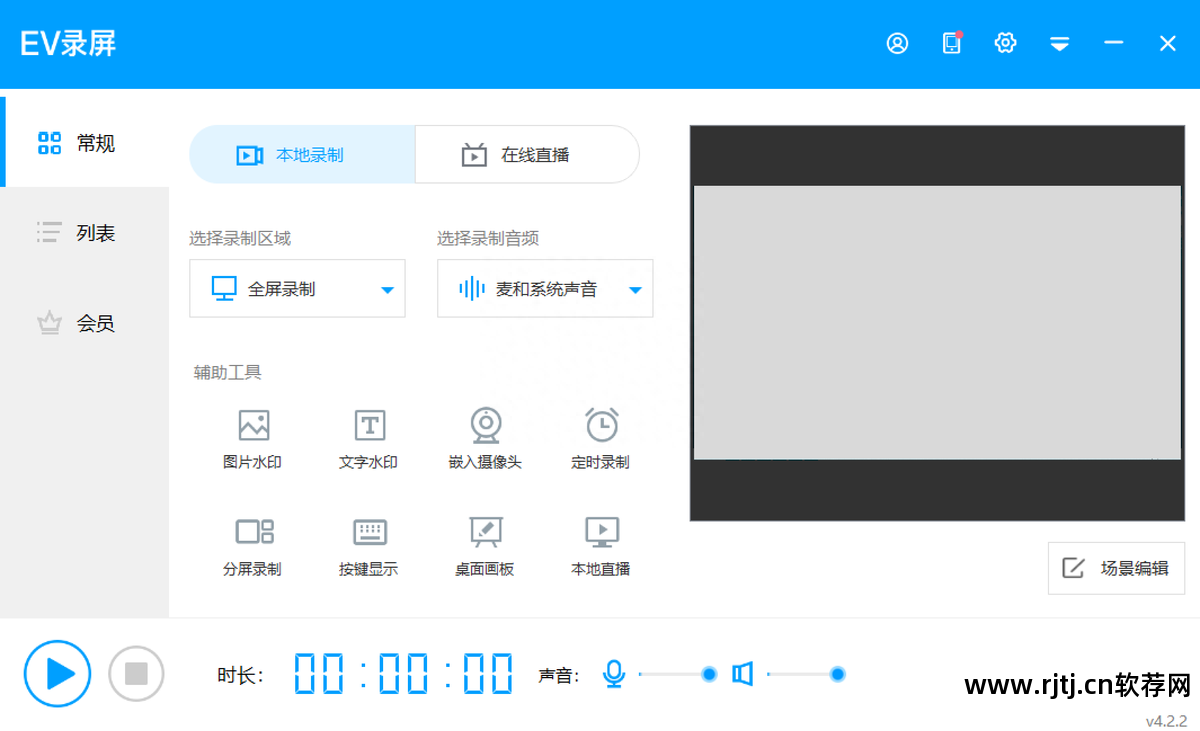
Task: Start recording with the blue play button
Action: click(58, 674)
